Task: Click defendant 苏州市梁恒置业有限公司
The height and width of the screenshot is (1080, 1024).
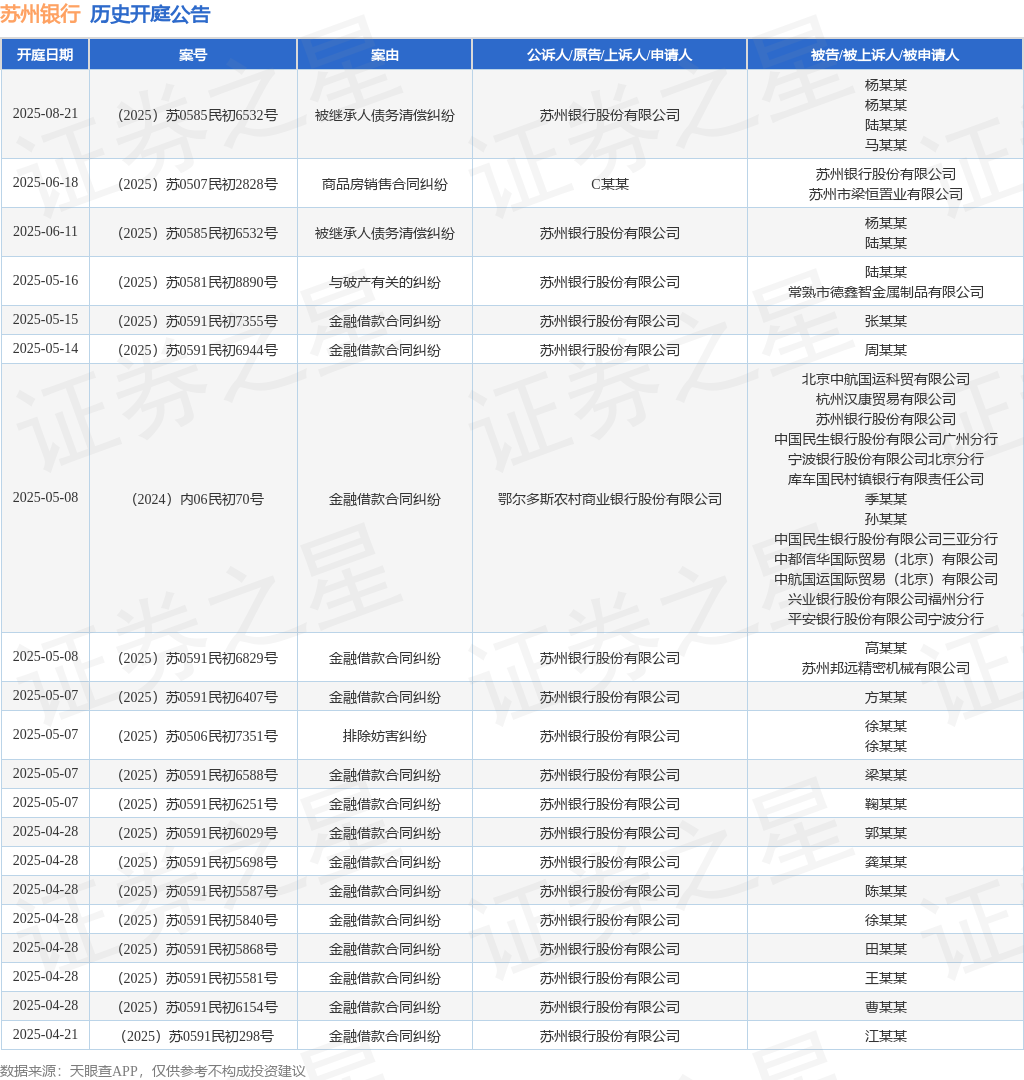Action: tap(886, 194)
